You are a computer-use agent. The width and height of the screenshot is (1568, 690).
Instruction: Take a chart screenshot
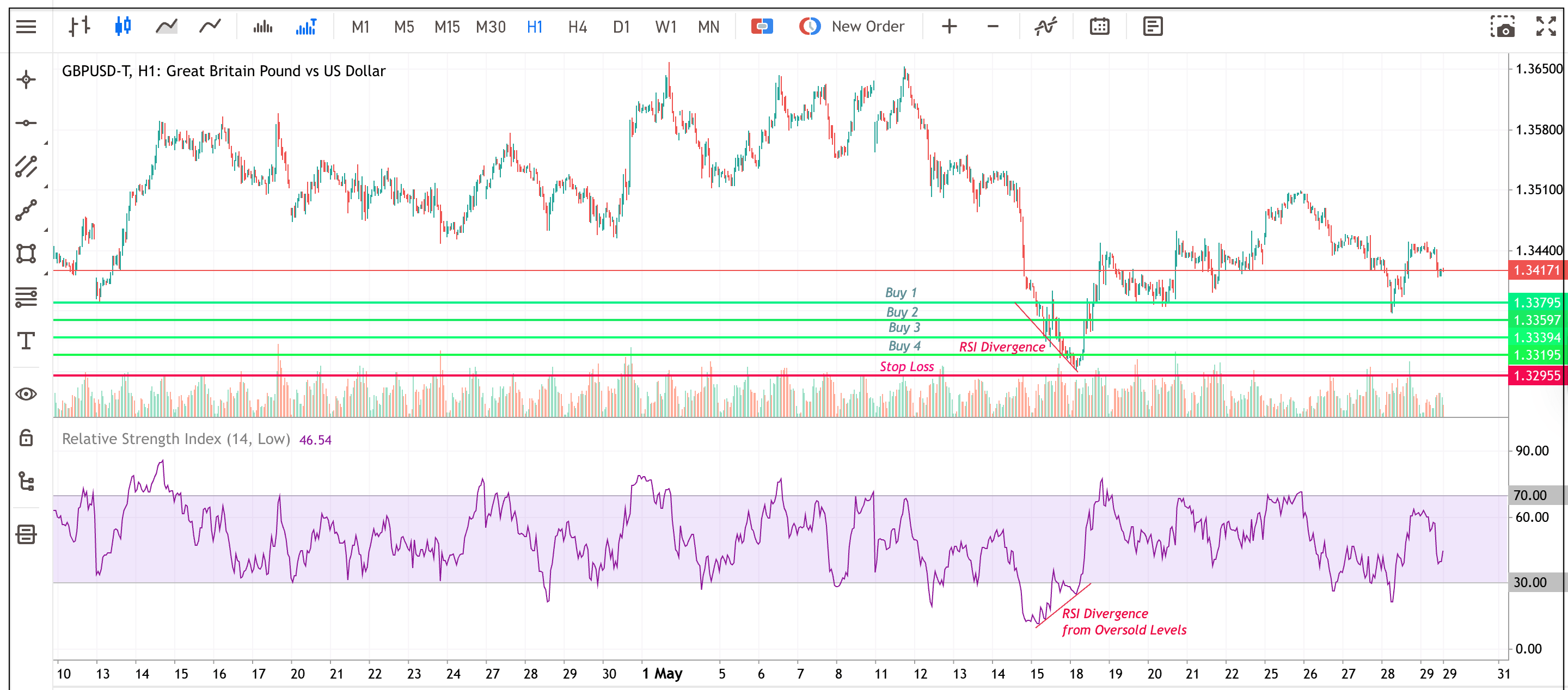coord(1502,27)
